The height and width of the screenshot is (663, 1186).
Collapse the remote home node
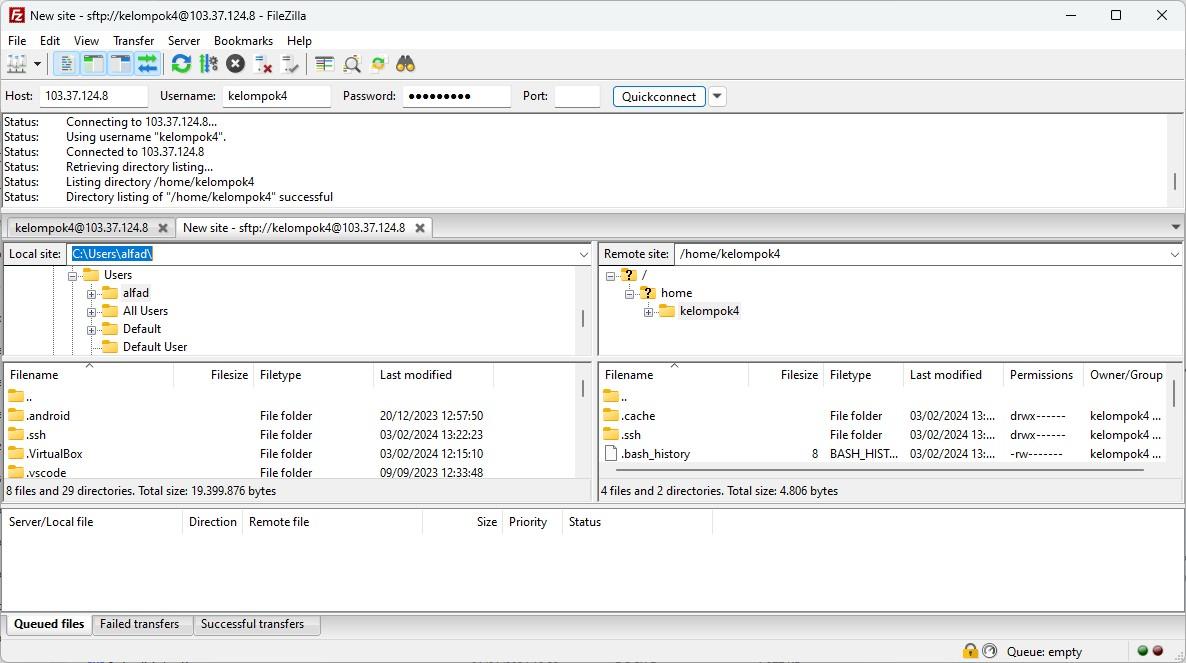pyautogui.click(x=629, y=294)
